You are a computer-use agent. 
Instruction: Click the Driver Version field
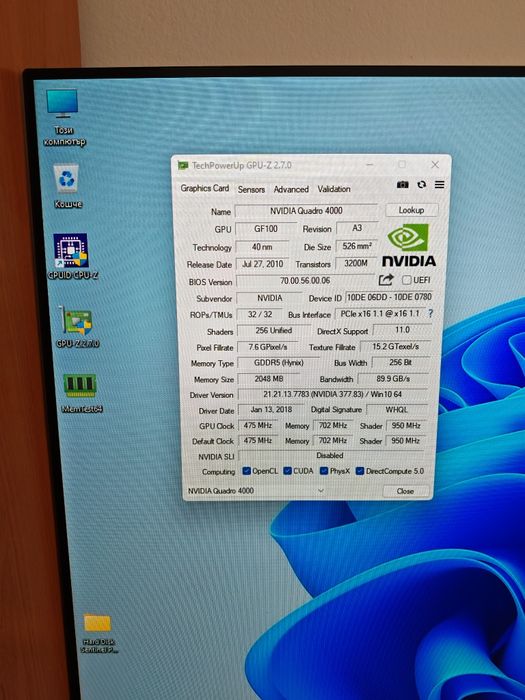tap(333, 394)
